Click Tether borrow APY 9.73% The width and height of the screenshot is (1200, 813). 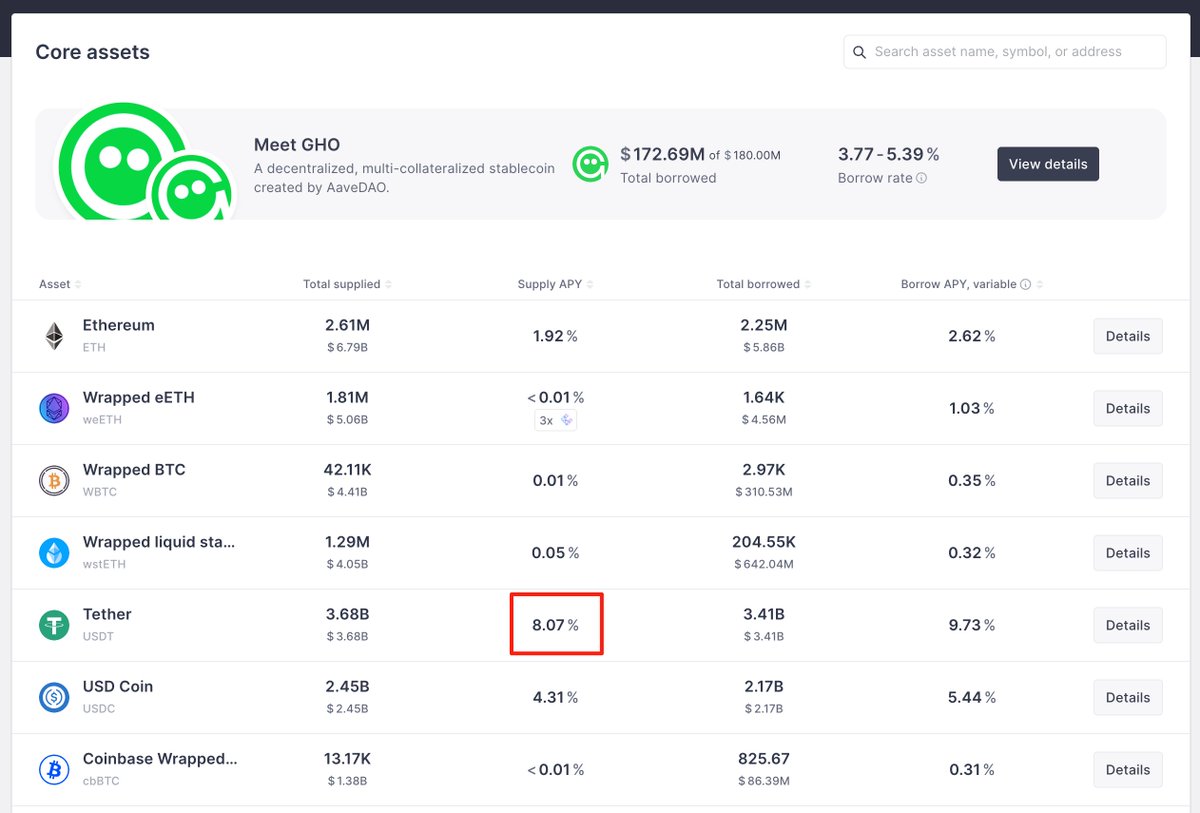972,625
